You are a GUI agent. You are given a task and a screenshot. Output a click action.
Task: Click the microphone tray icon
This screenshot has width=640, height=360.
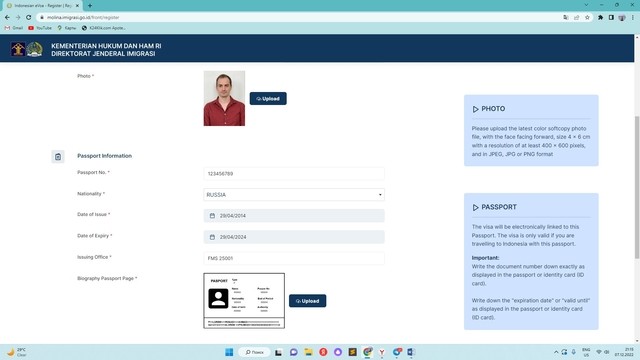tap(573, 352)
